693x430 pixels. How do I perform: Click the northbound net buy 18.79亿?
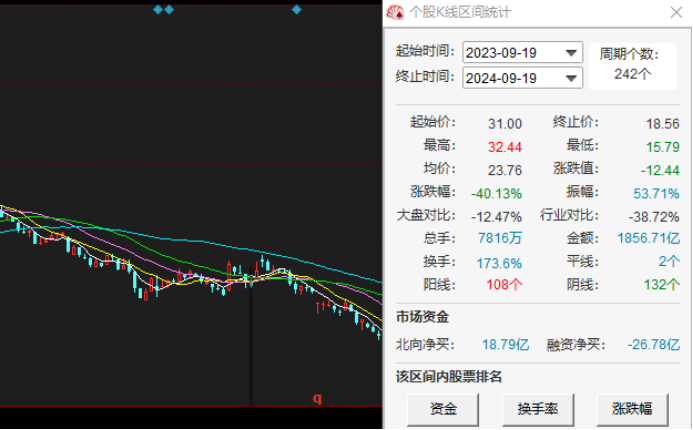pyautogui.click(x=505, y=344)
